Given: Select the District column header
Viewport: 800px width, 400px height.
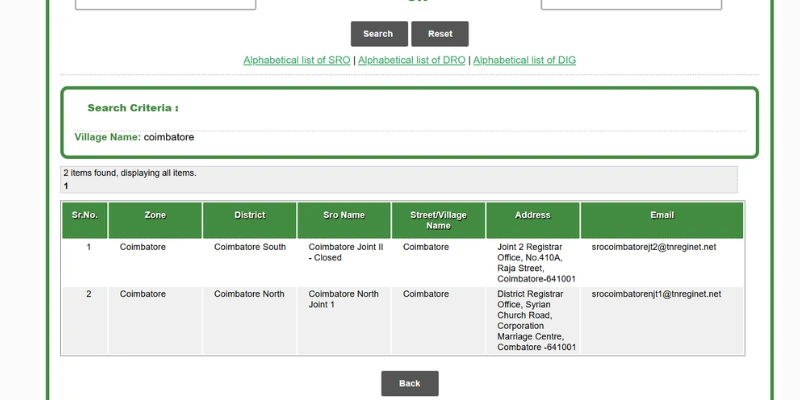Looking at the screenshot, I should coord(249,220).
